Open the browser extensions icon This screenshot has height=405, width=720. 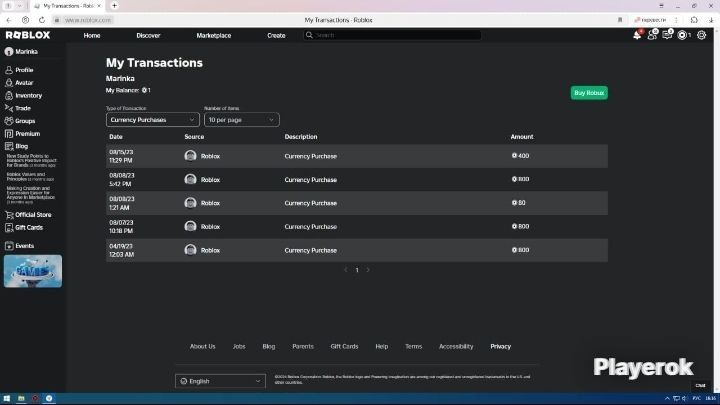(x=694, y=20)
